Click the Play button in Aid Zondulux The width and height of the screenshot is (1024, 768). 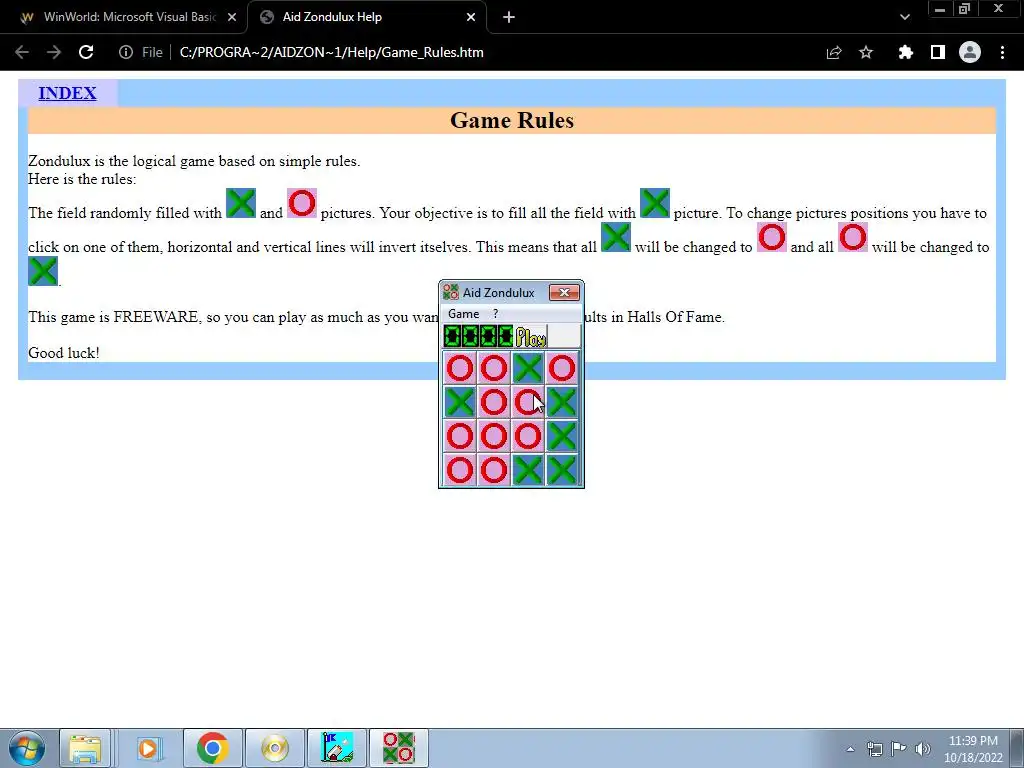click(x=530, y=337)
